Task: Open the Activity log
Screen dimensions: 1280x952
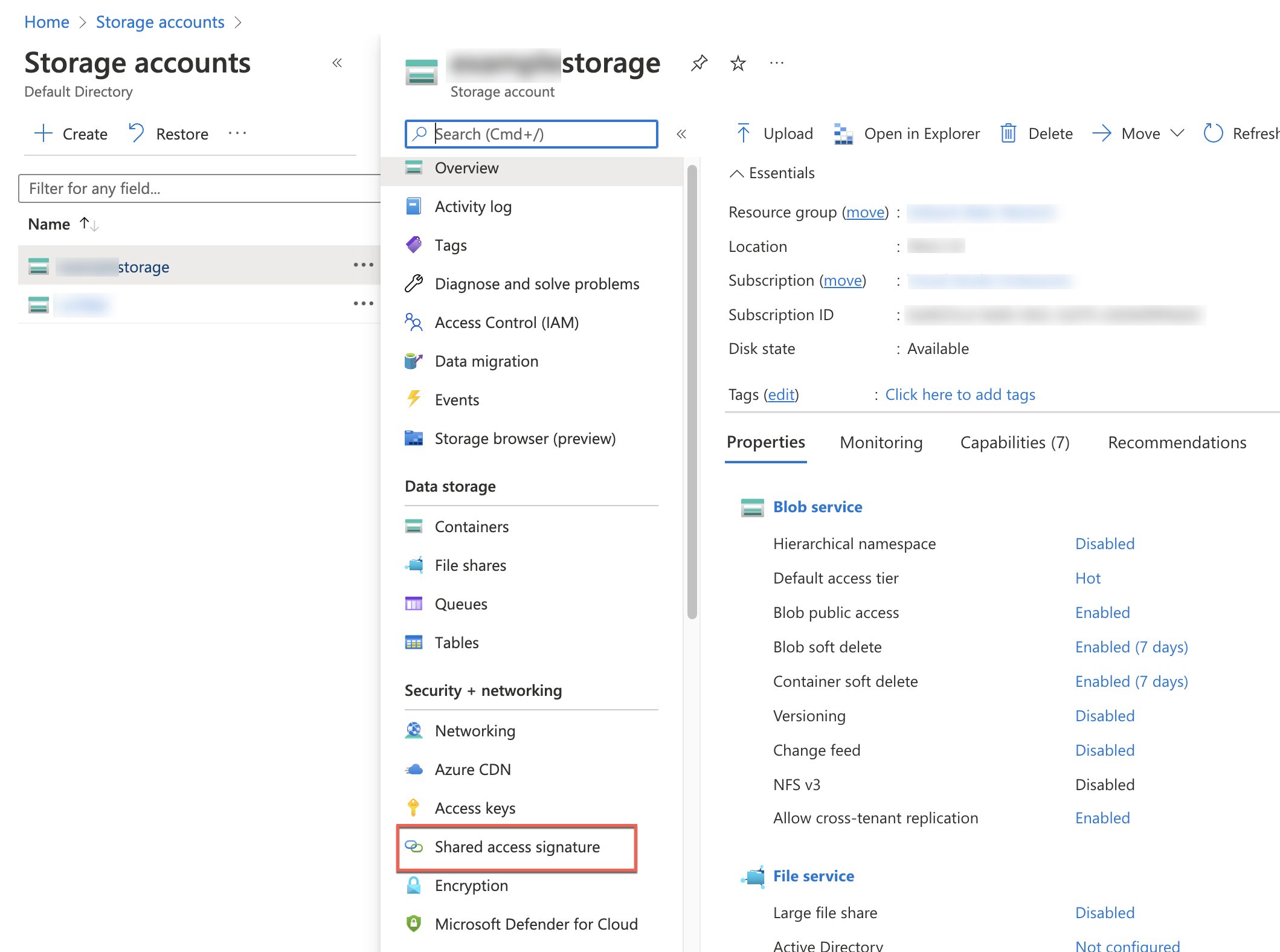Action: [x=473, y=206]
